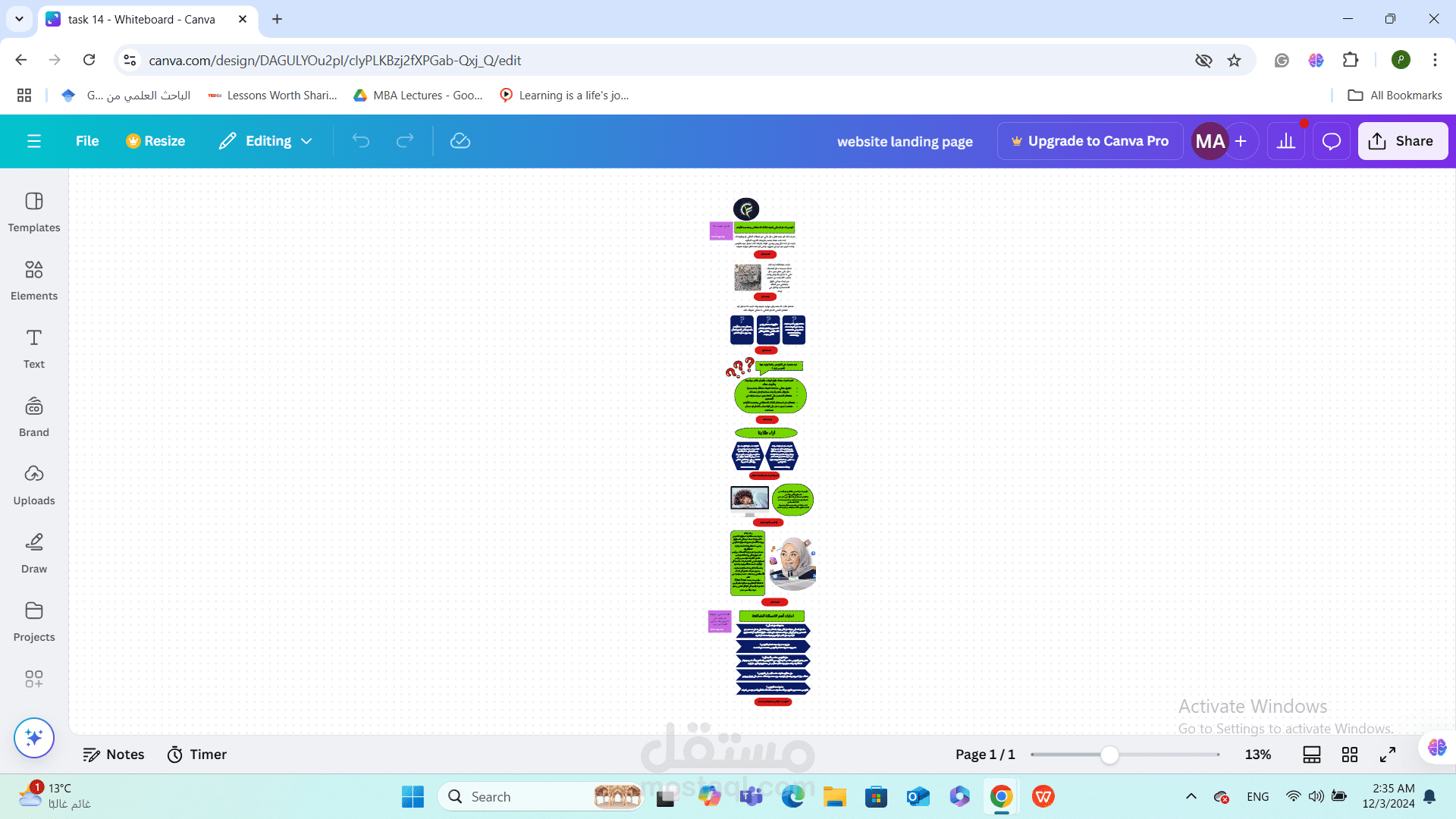Redo the last action
Image resolution: width=1456 pixels, height=819 pixels.
tap(405, 141)
